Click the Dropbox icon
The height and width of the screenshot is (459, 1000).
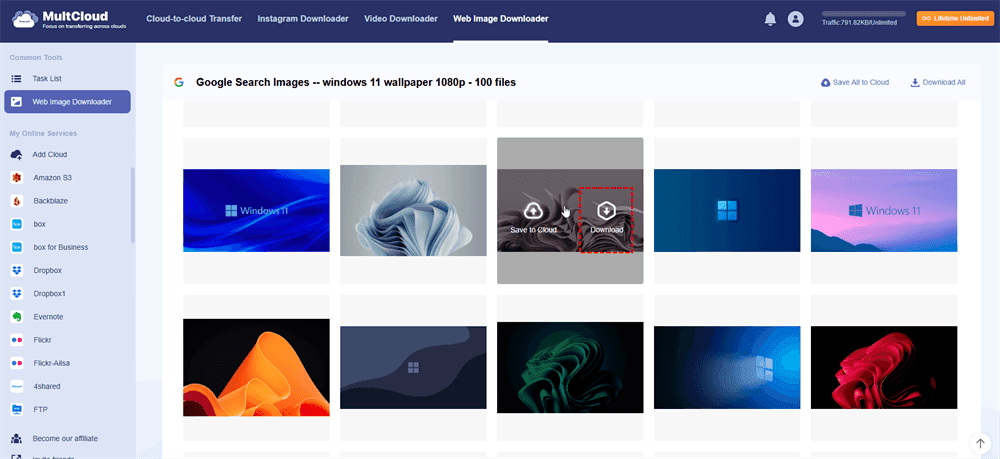pos(17,270)
